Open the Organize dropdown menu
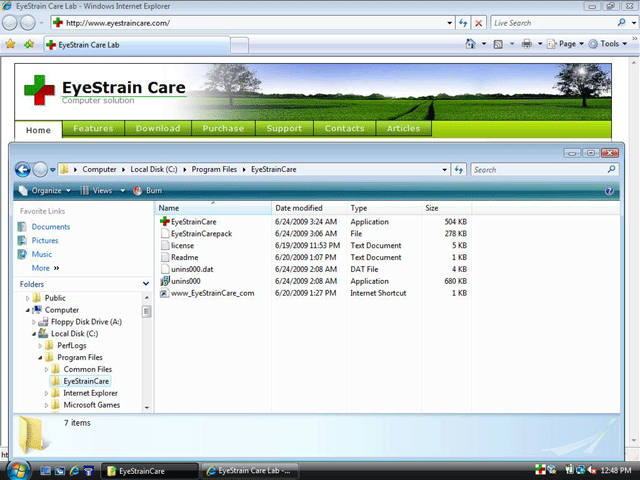Image resolution: width=640 pixels, height=480 pixels. click(45, 191)
